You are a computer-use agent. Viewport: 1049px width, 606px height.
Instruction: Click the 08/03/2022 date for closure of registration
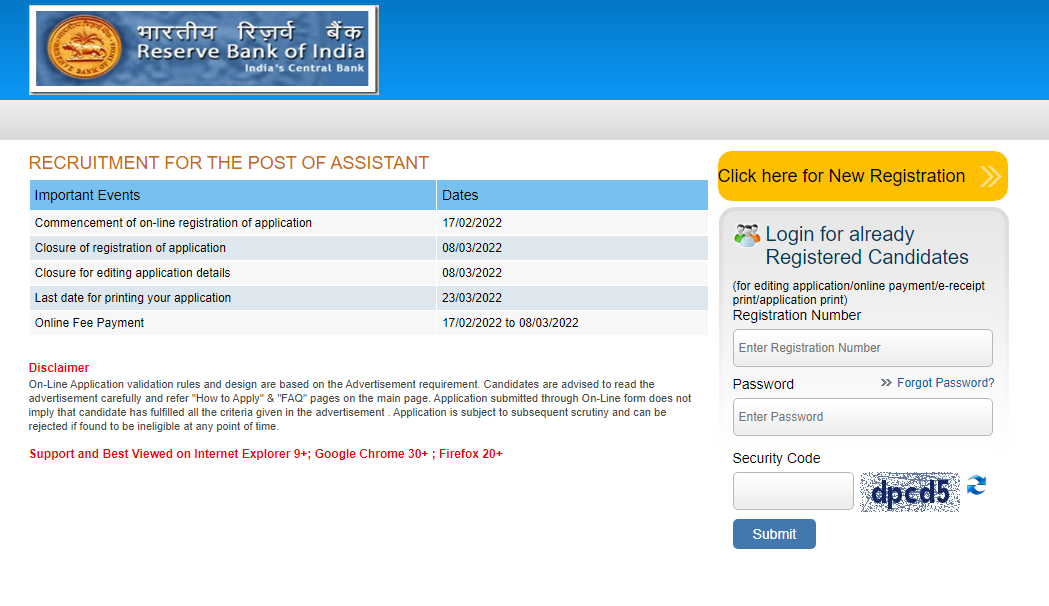point(472,247)
